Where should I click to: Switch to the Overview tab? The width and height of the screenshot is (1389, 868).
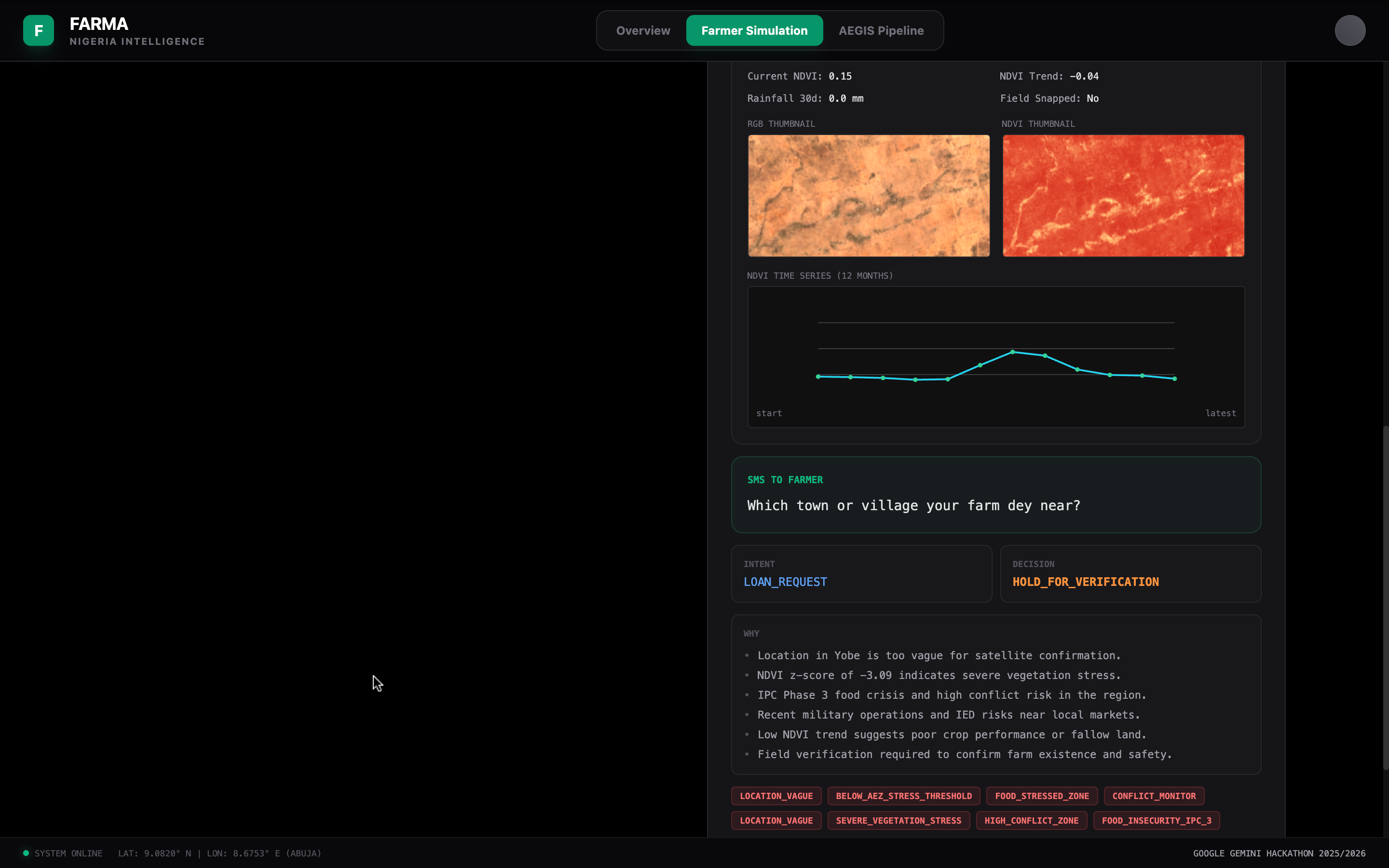(643, 30)
